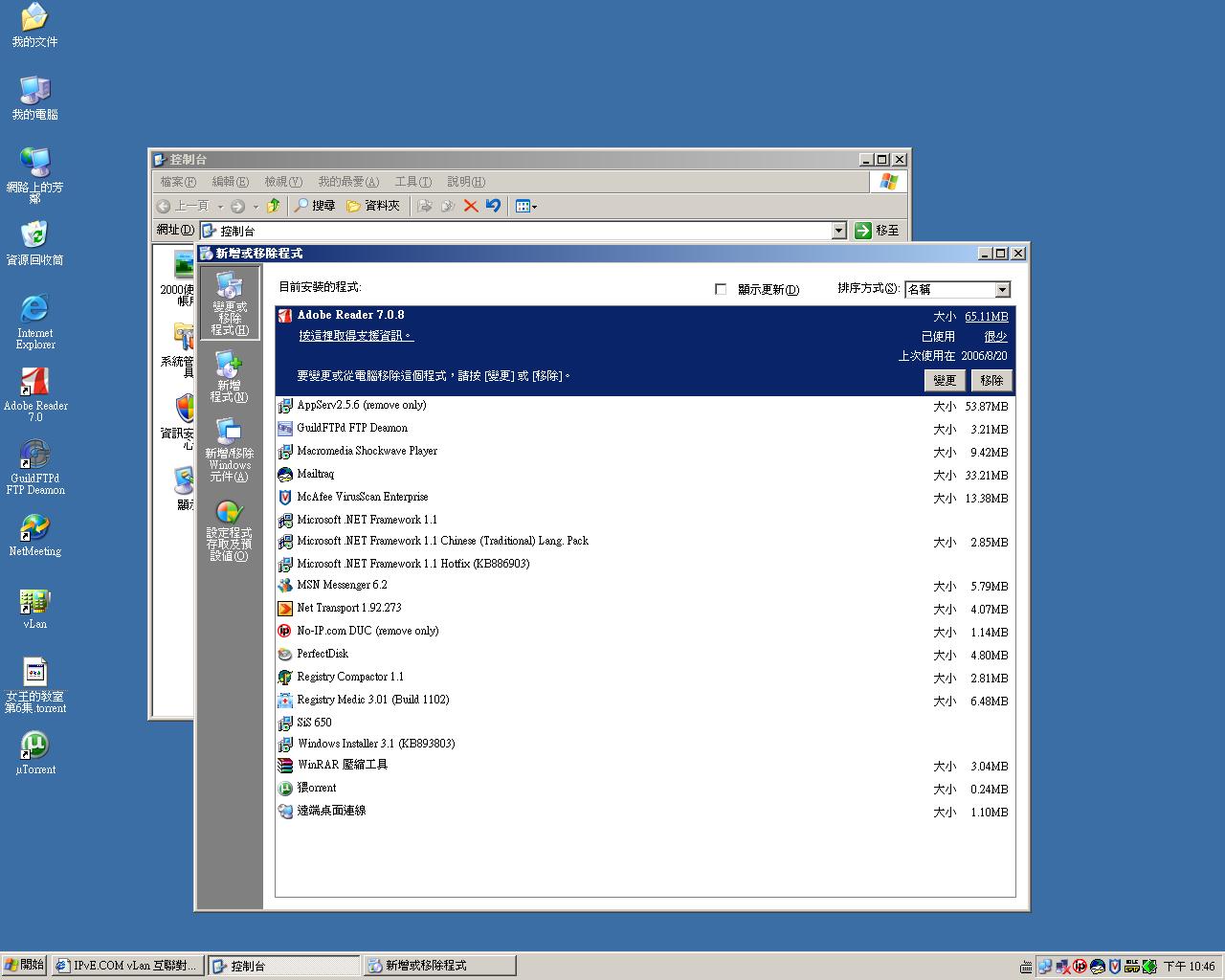1225x980 pixels.
Task: Click the 很少 usage link
Action: [x=995, y=337]
